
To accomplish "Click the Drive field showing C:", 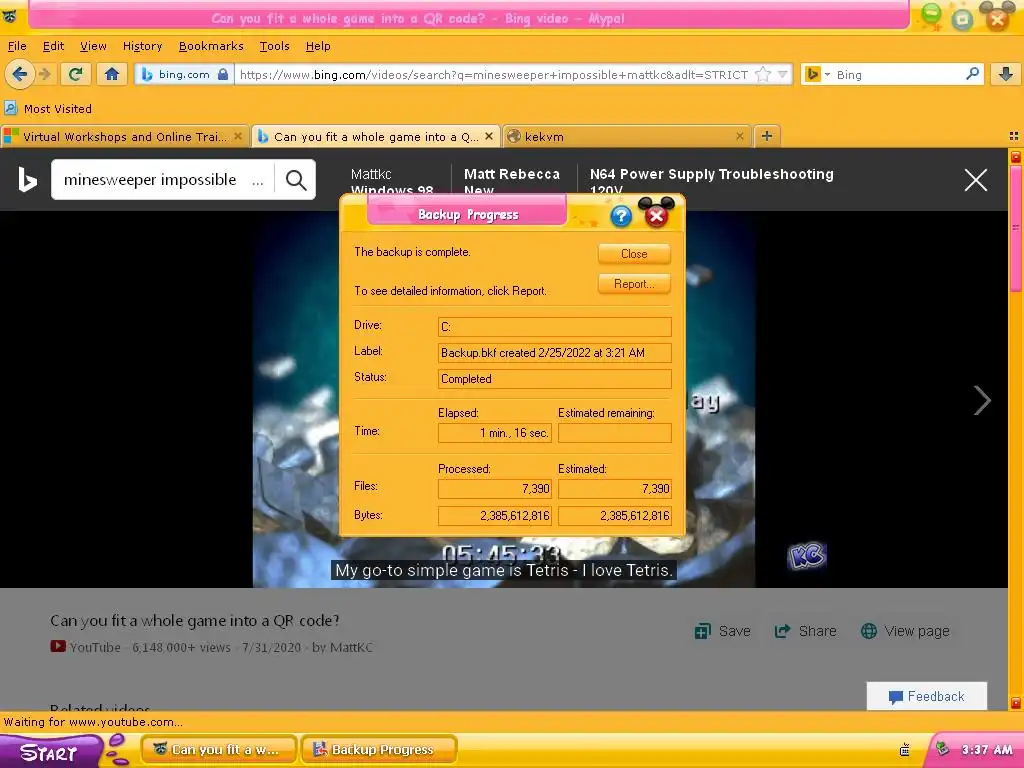I will [x=554, y=327].
